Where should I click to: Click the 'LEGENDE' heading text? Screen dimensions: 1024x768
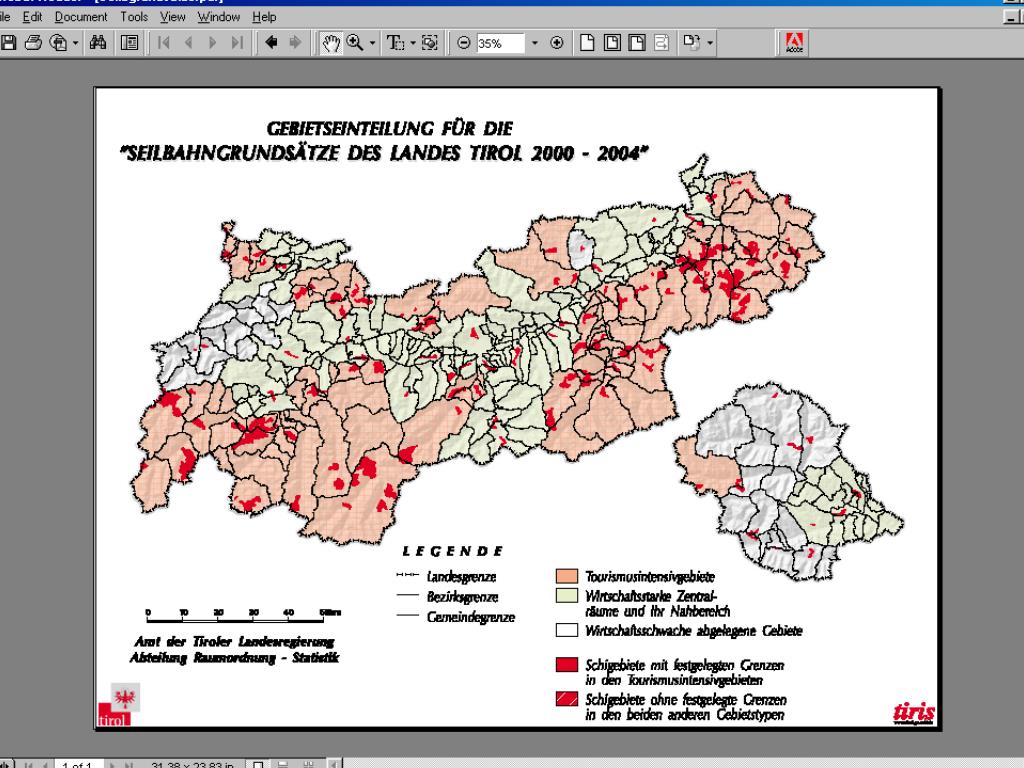(453, 551)
